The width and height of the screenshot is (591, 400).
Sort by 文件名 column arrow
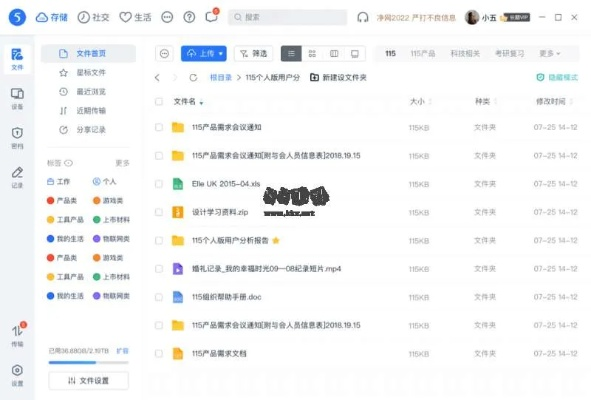pyautogui.click(x=201, y=103)
